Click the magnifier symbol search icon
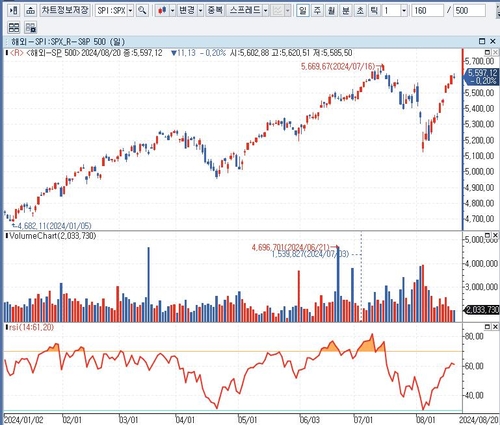 [142, 10]
